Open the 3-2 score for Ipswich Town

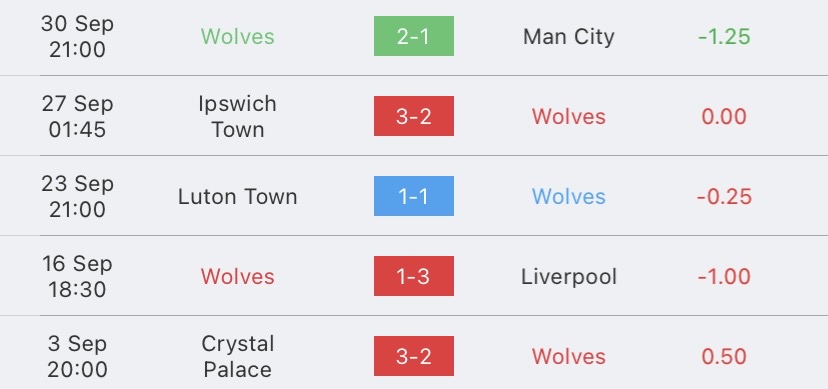pos(413,116)
